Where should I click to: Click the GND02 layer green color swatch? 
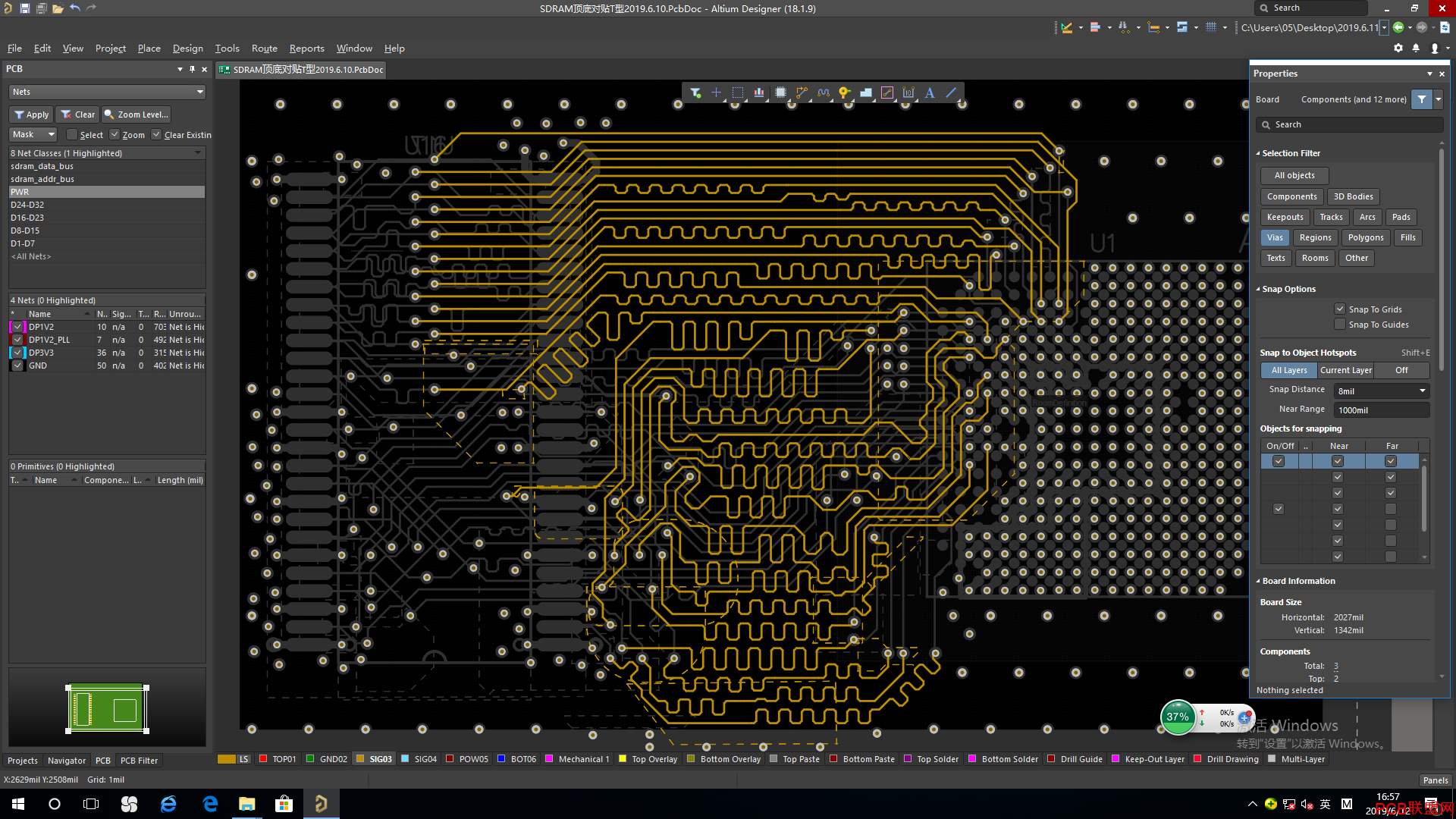pos(310,758)
